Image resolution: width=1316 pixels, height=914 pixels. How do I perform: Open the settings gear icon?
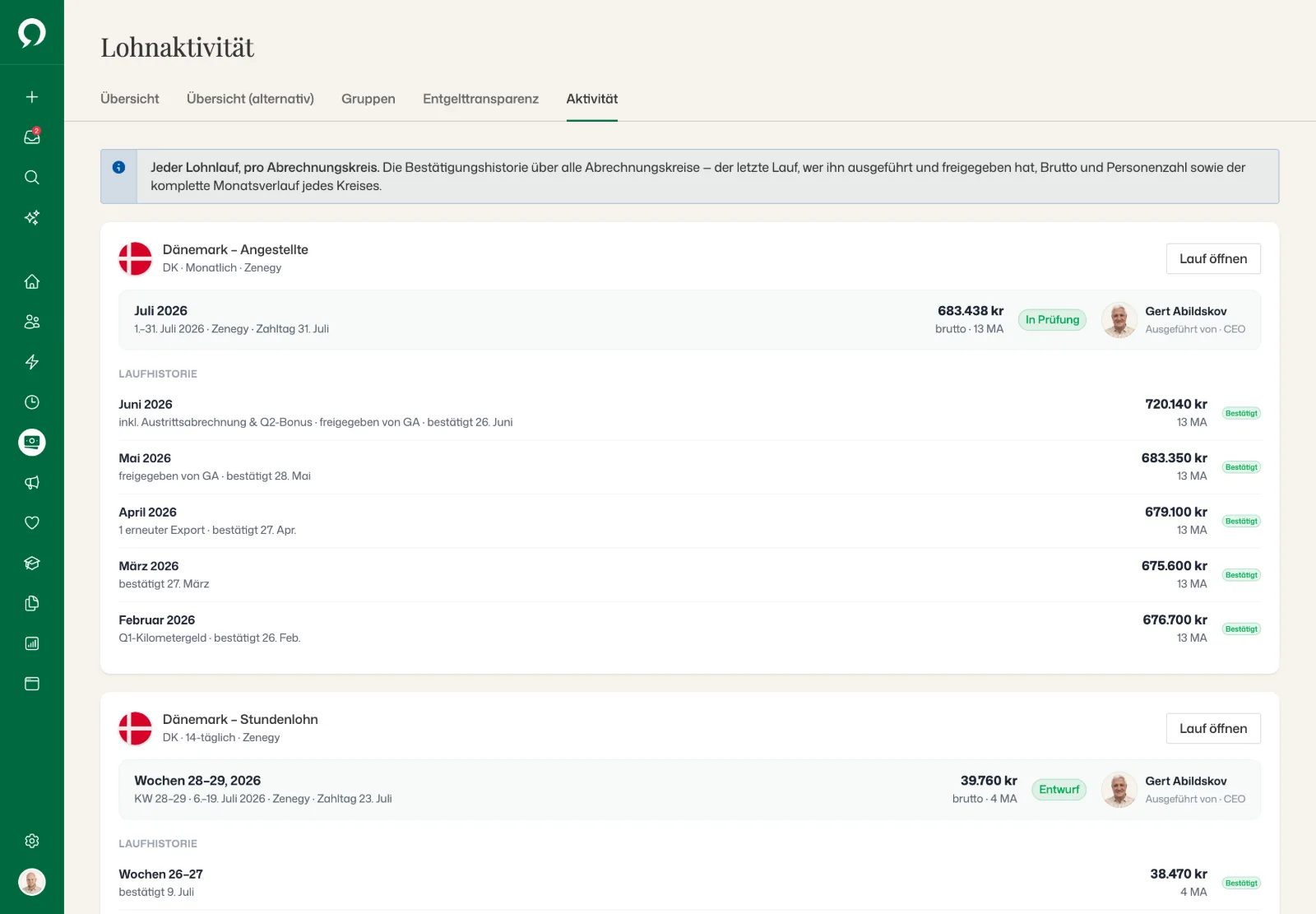pyautogui.click(x=32, y=841)
